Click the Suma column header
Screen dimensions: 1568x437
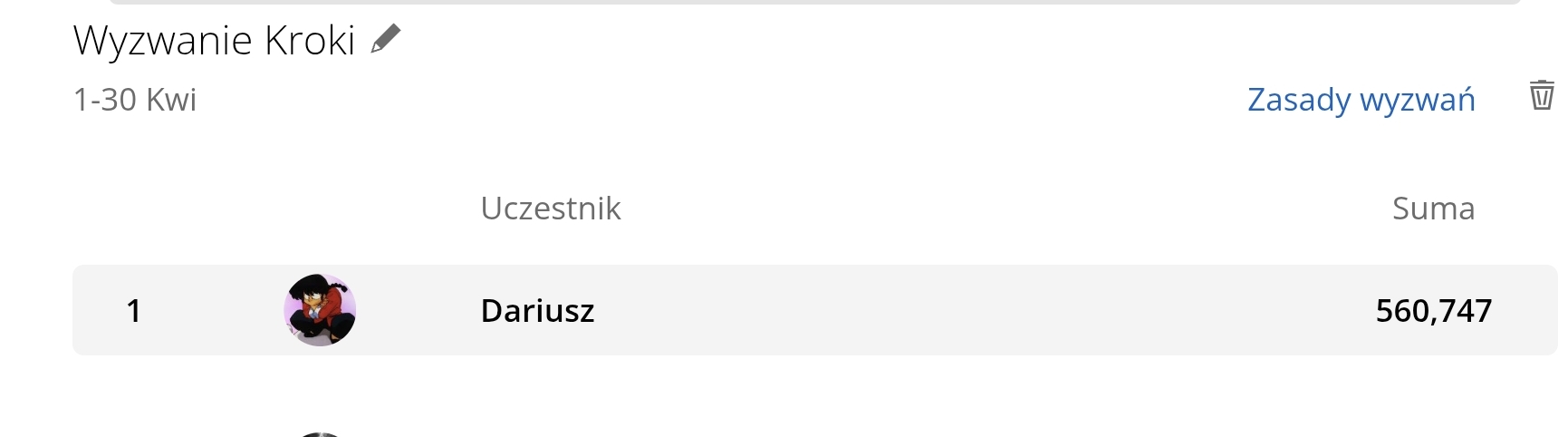click(x=1433, y=209)
